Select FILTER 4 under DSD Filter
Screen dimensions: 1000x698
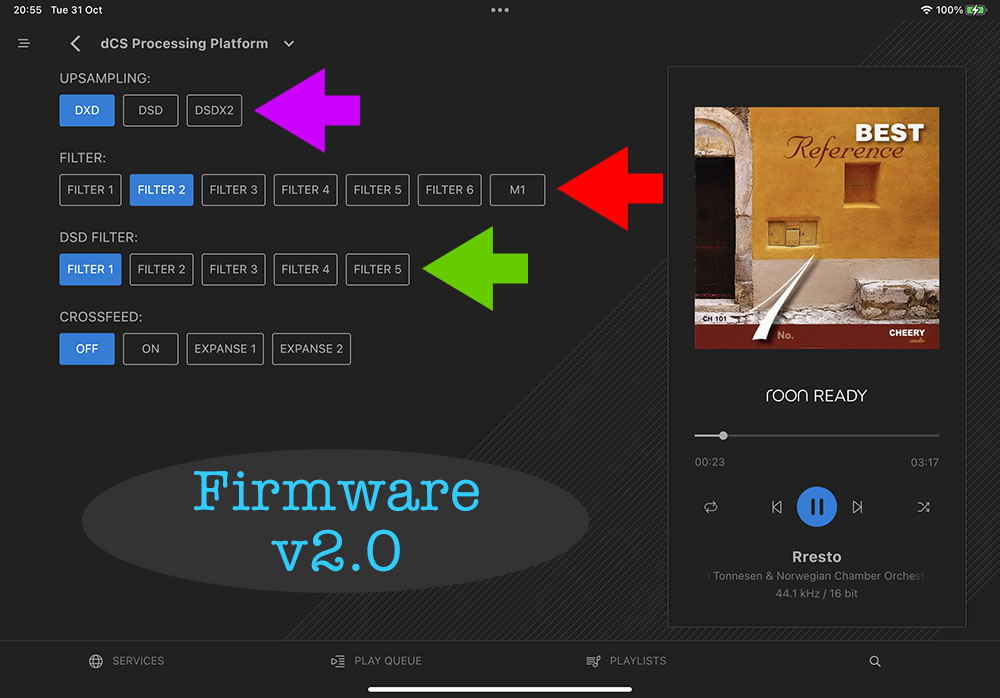click(x=305, y=269)
